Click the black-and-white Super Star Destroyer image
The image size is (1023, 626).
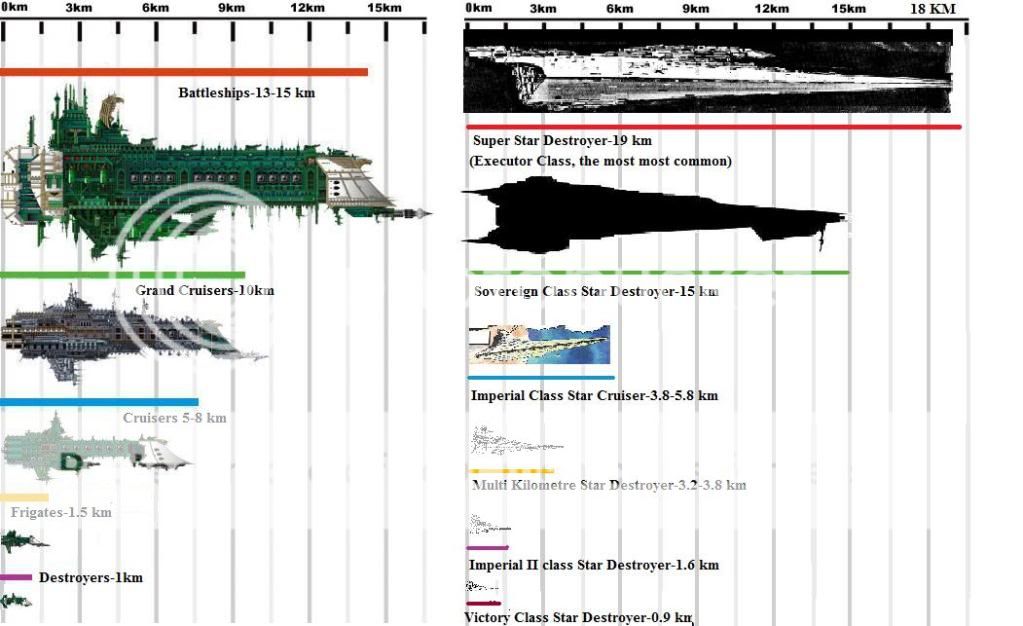pyautogui.click(x=708, y=70)
